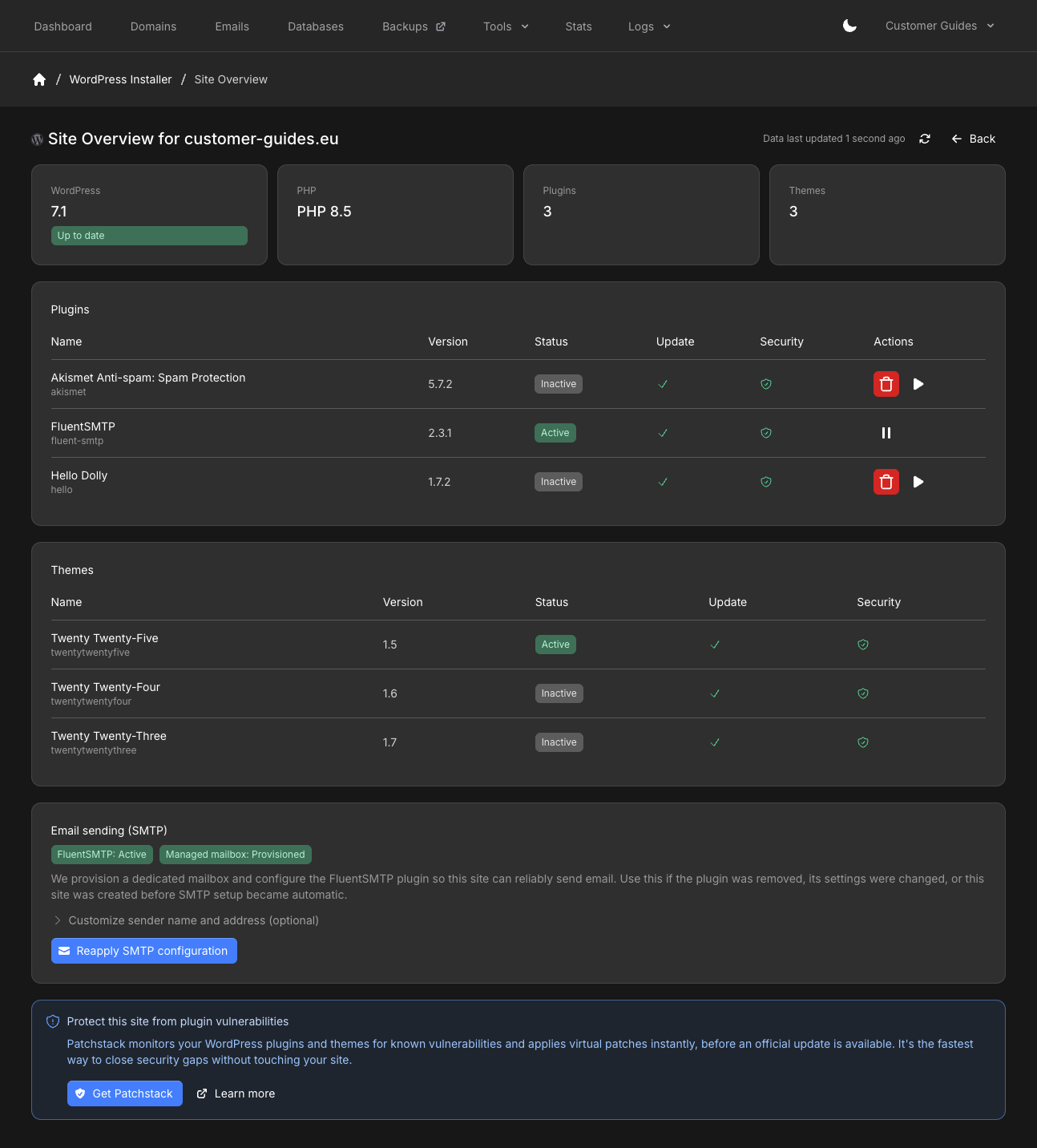Go to the Dashboard menu item

[x=63, y=26]
